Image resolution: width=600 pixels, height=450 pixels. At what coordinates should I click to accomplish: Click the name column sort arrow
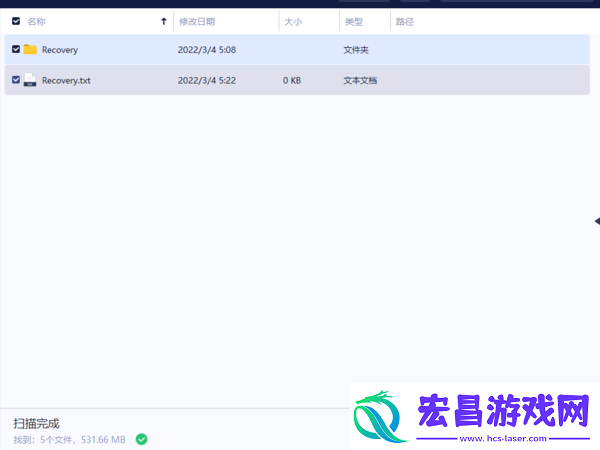tap(164, 21)
